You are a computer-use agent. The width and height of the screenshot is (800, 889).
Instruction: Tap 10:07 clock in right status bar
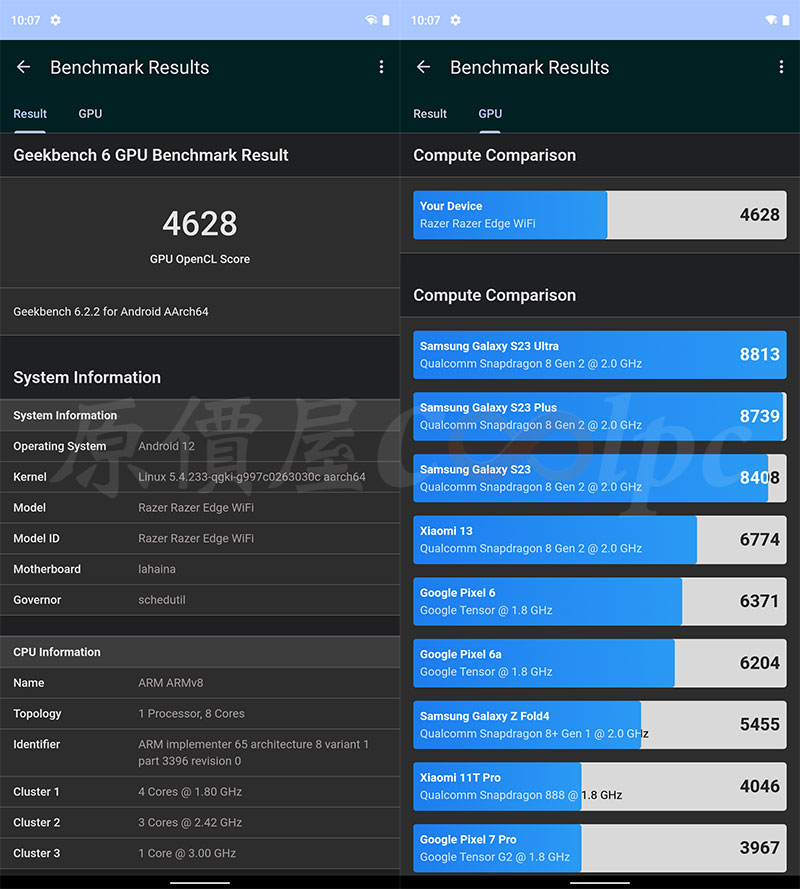tap(425, 20)
